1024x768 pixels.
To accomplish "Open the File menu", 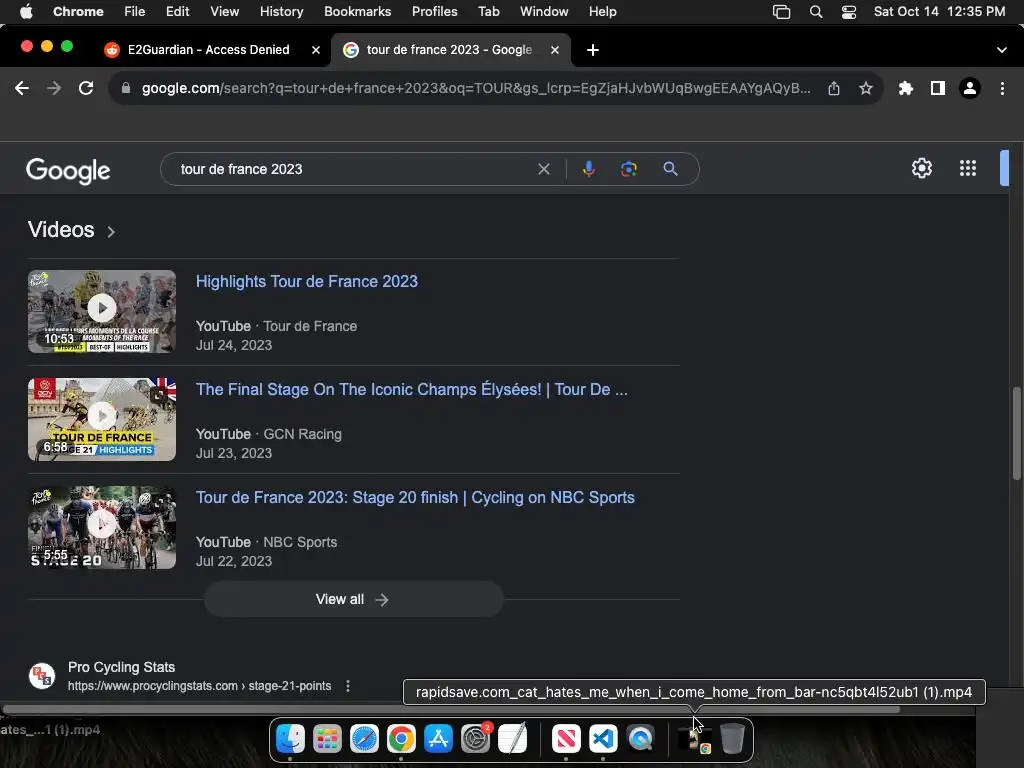I will click(x=135, y=11).
